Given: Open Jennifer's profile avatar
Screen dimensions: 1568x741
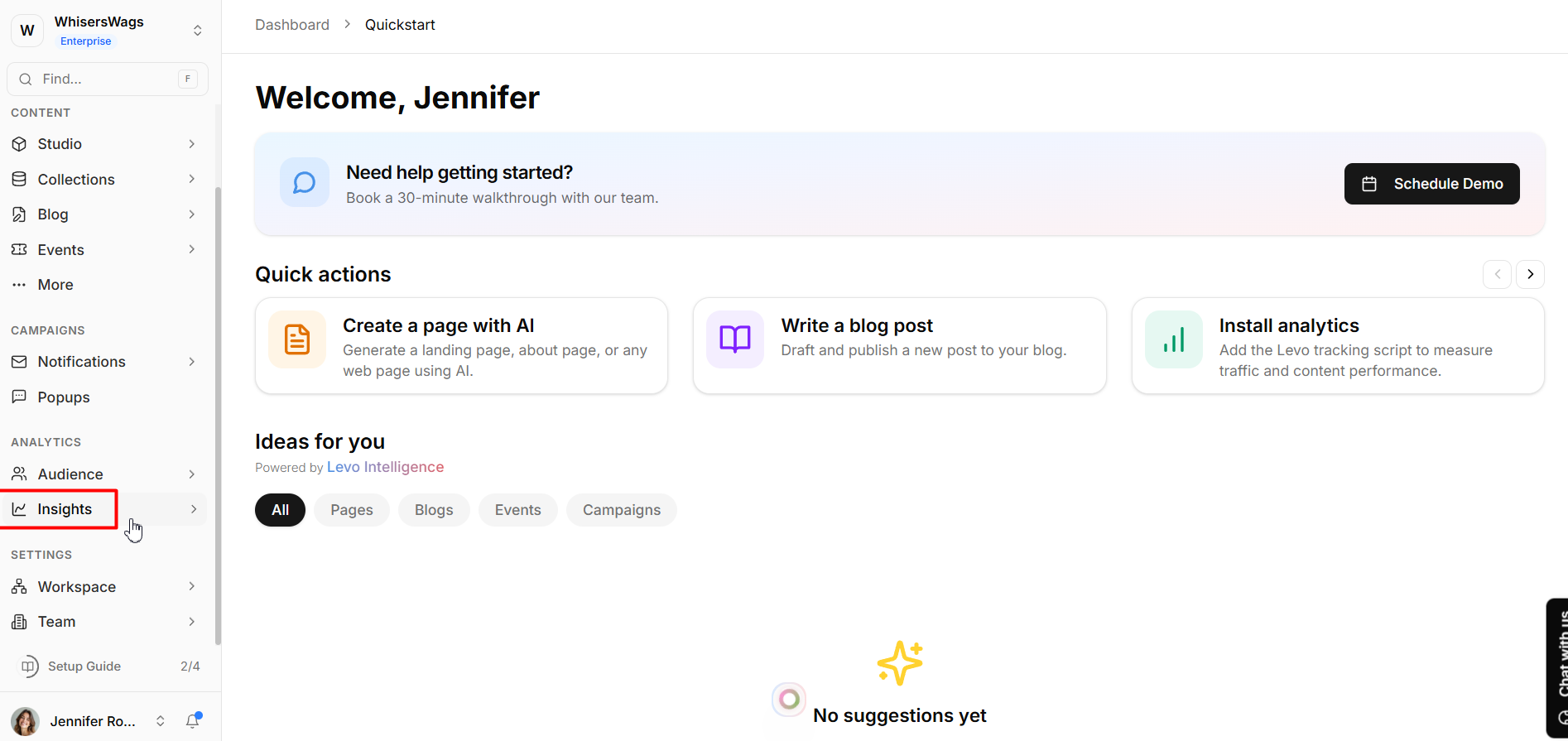Looking at the screenshot, I should (x=26, y=721).
